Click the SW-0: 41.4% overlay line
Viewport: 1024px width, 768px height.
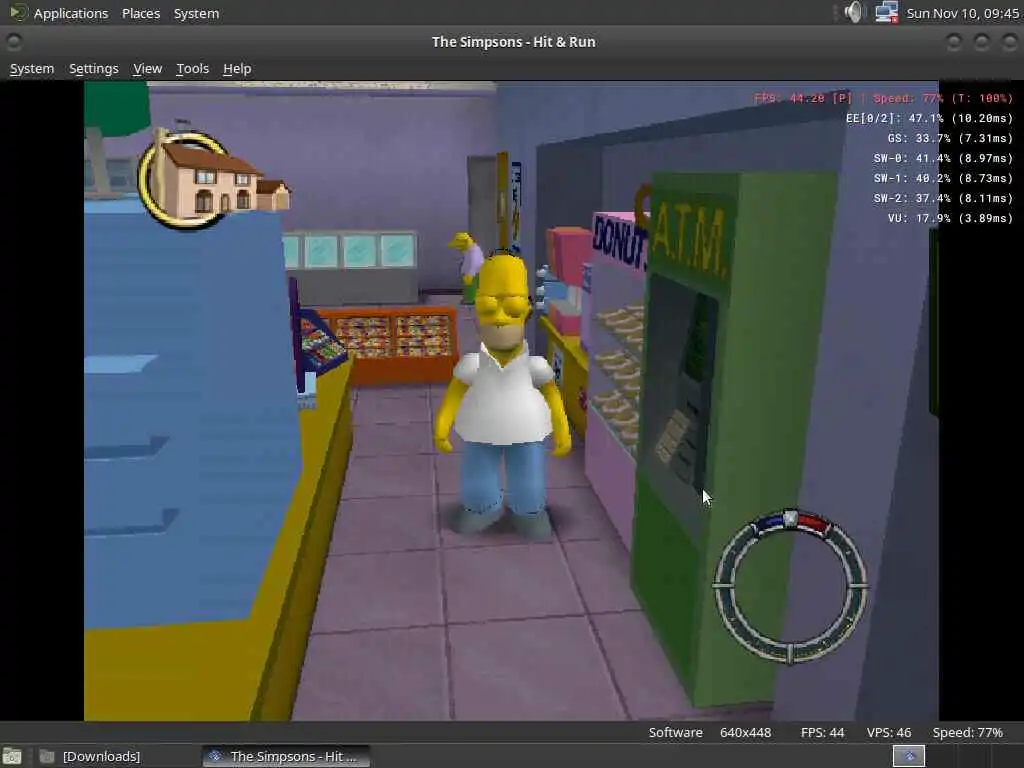point(943,158)
